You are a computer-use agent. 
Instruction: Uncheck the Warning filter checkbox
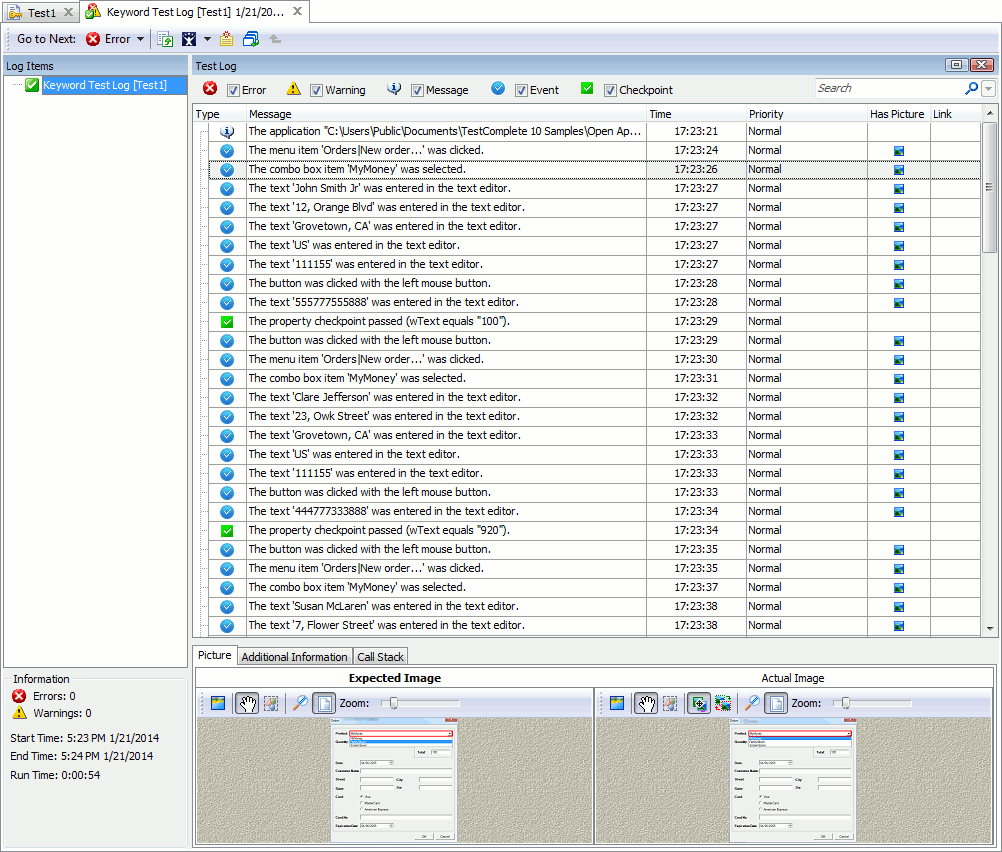pos(316,89)
